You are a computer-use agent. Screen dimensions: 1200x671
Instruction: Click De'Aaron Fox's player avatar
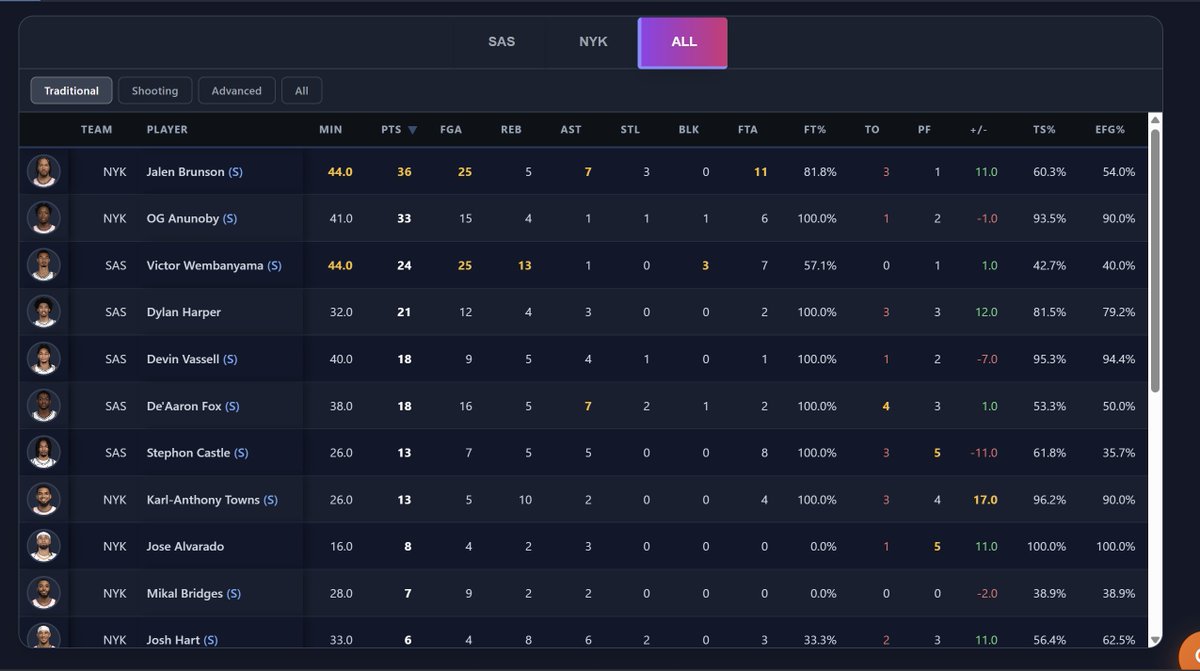(44, 406)
